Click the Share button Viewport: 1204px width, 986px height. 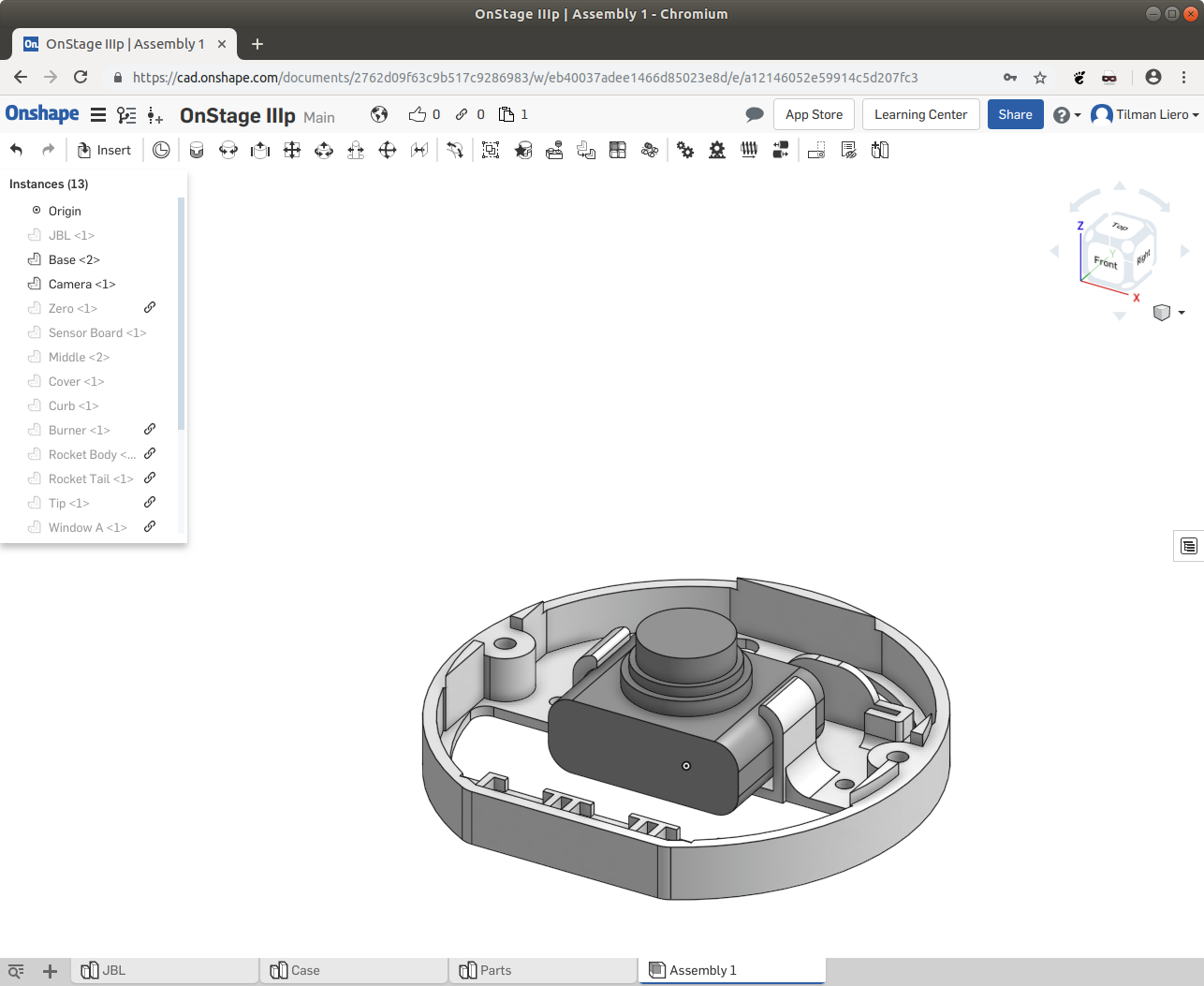click(1015, 114)
